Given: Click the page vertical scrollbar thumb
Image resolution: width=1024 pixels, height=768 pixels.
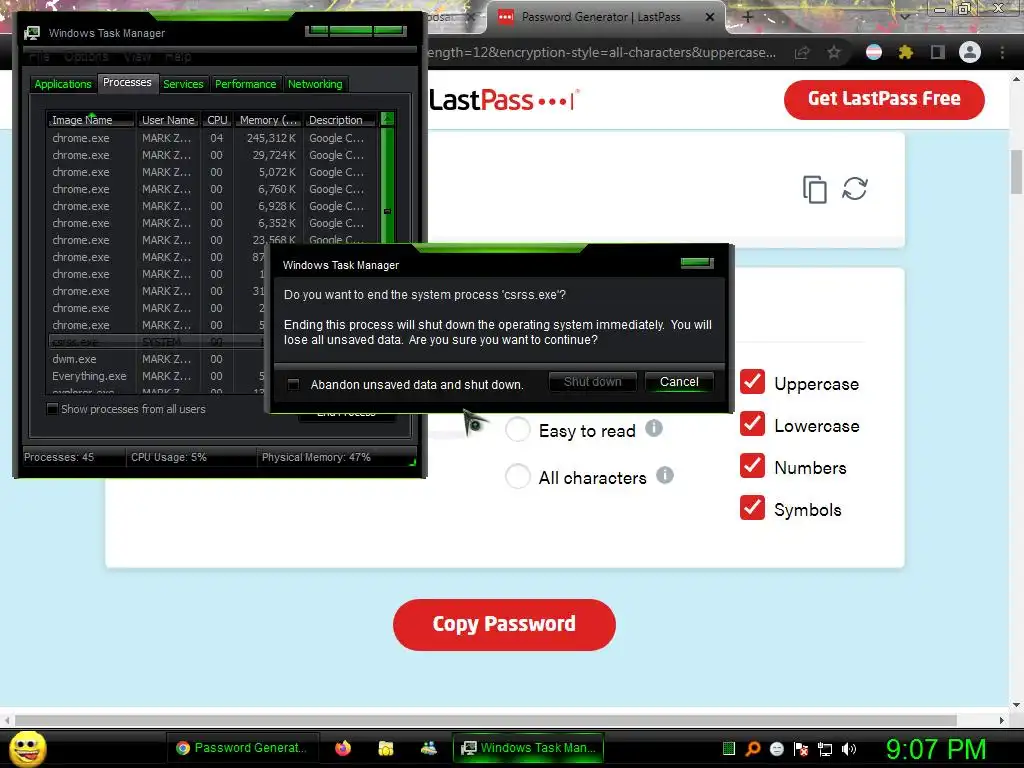Looking at the screenshot, I should (1016, 172).
